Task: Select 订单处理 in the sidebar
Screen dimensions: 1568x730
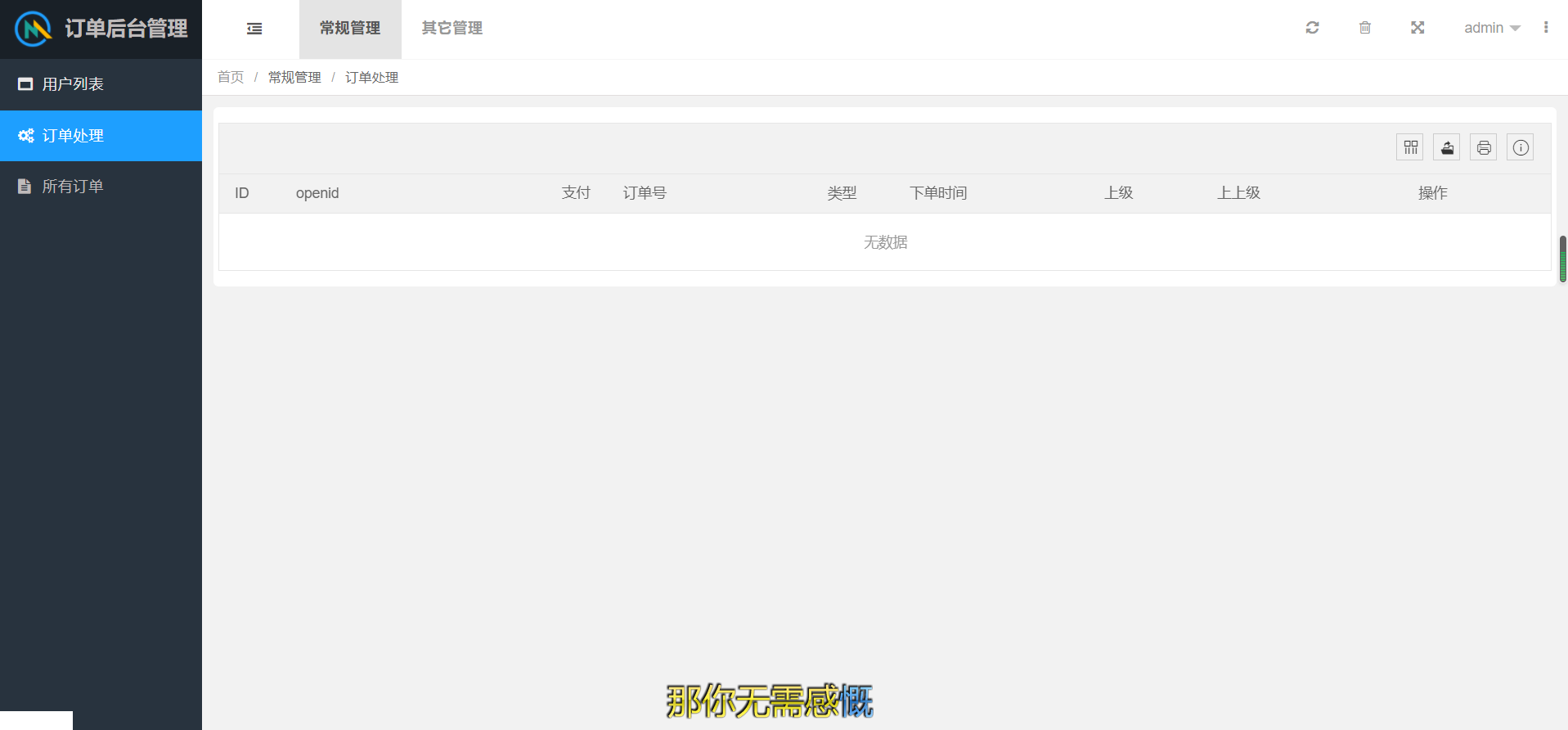Action: [73, 136]
